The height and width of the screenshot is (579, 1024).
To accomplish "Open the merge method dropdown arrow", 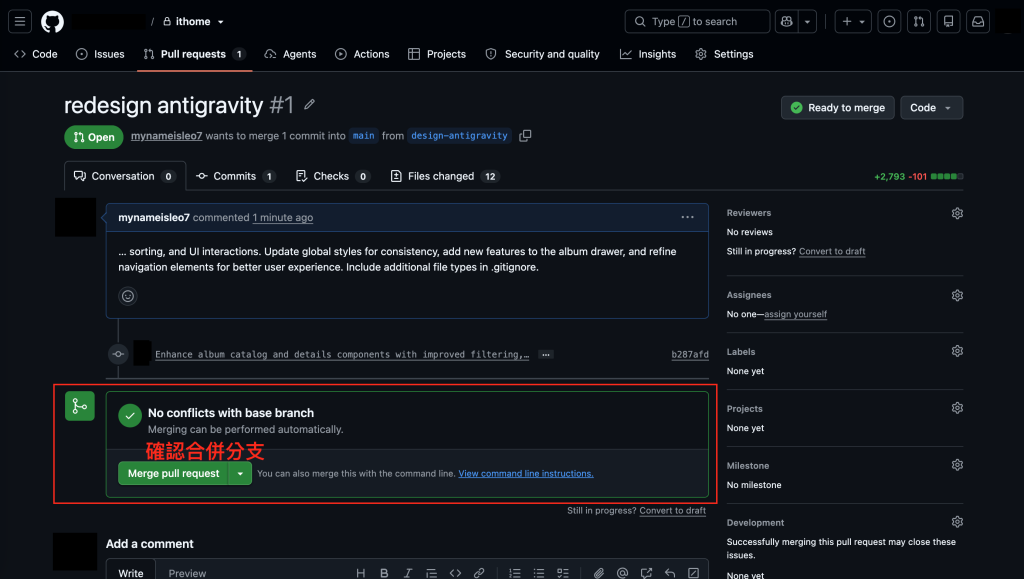I will pos(240,473).
